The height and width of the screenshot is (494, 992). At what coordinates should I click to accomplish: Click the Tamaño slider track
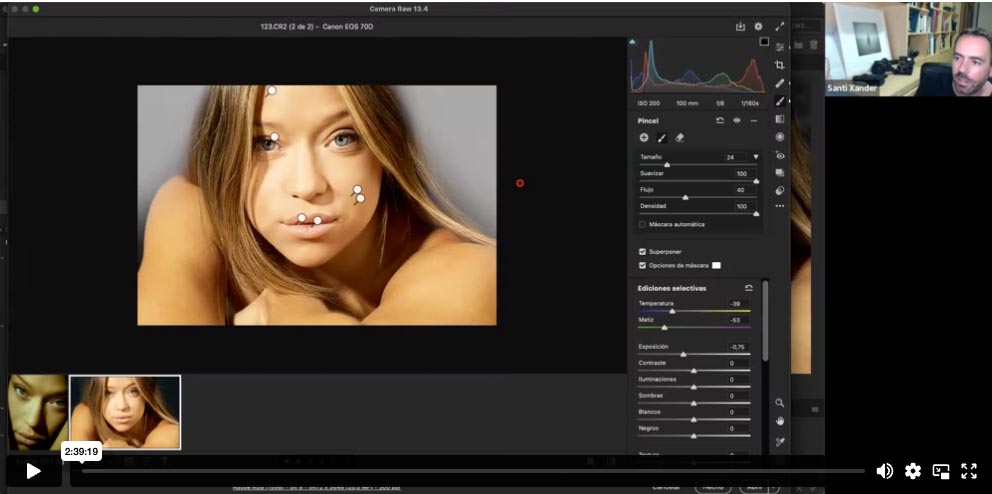(698, 164)
